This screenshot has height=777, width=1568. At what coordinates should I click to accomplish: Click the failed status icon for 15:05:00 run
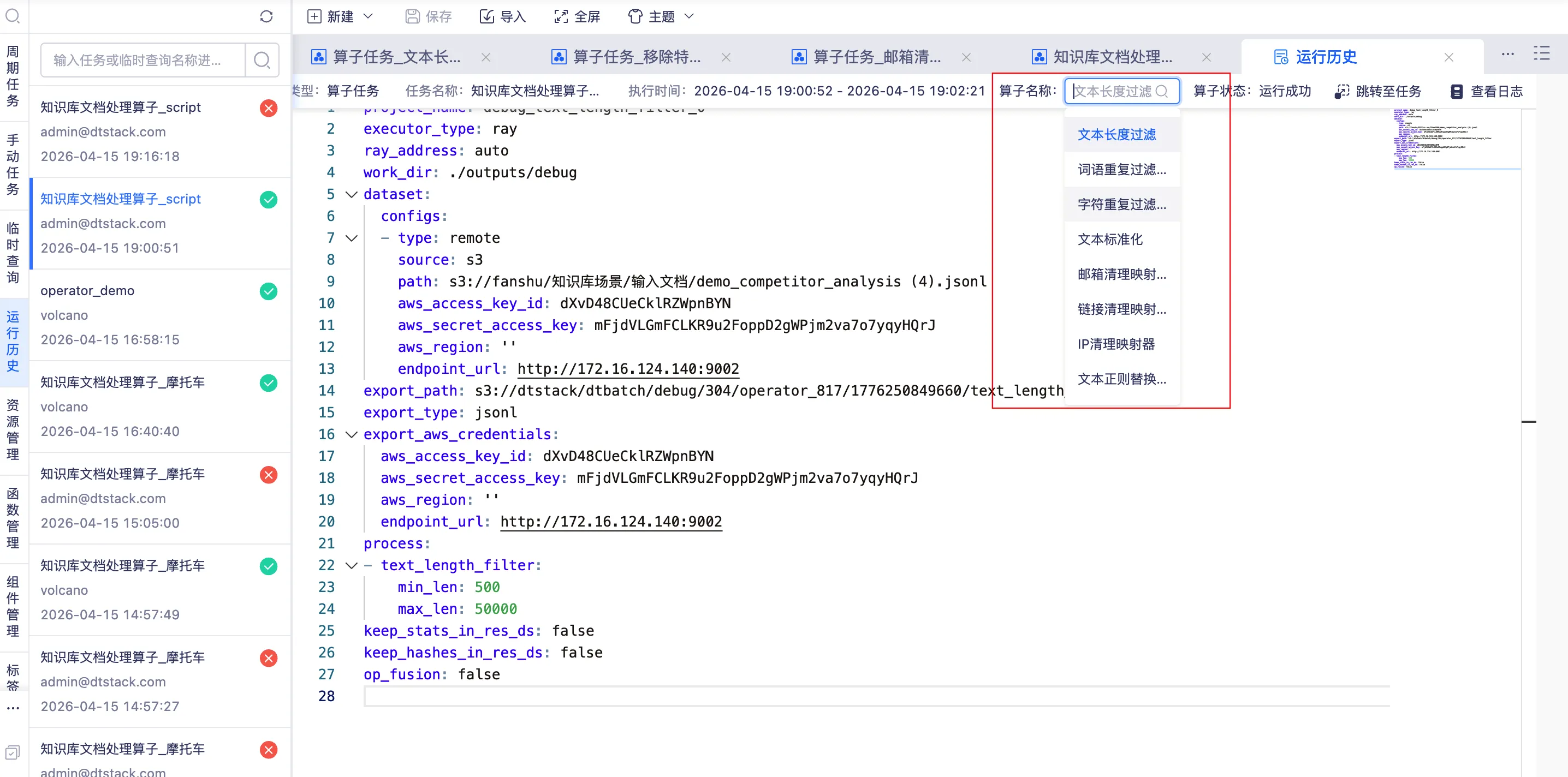click(x=269, y=475)
